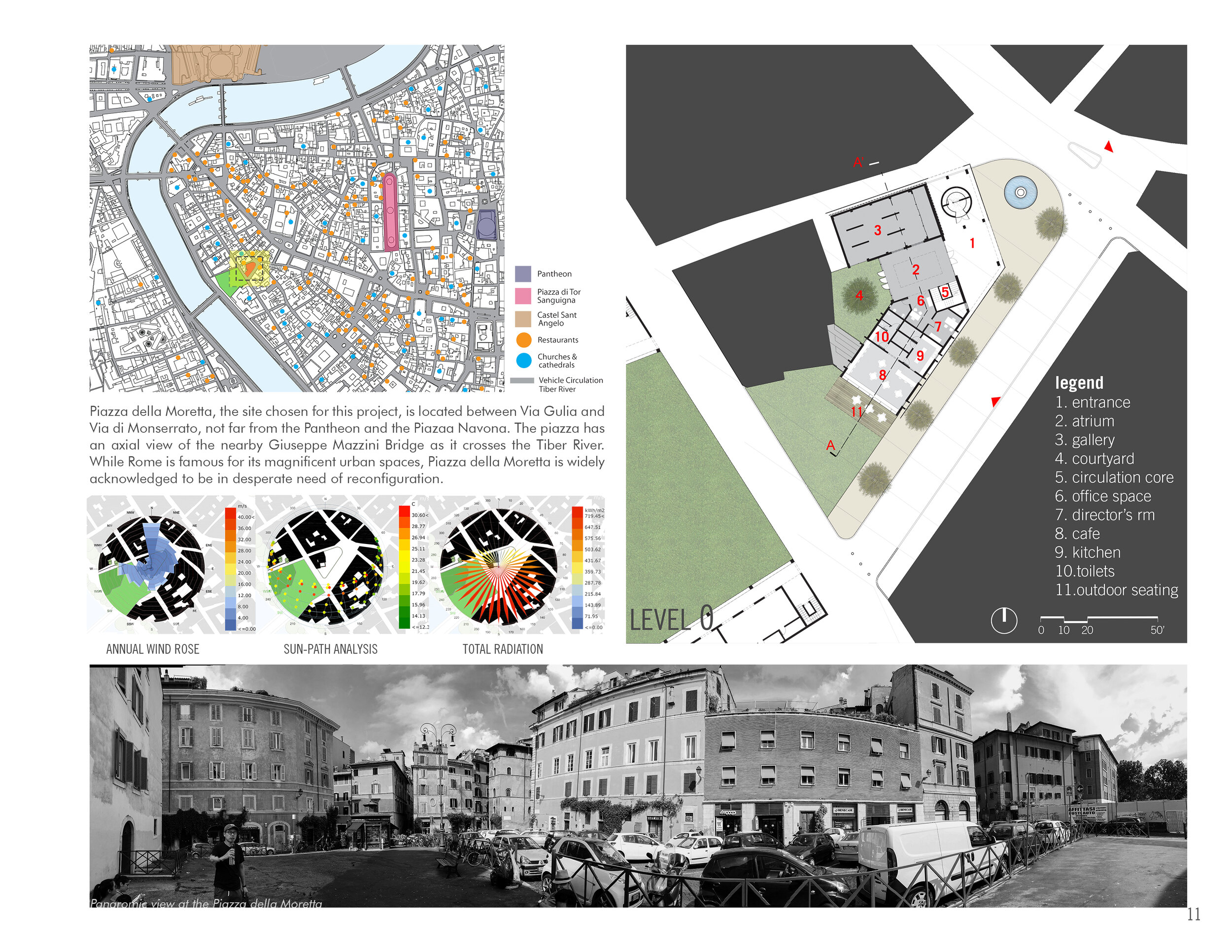Screen dimensions: 1232x952
Task: Click the blue circular fountain on plan
Action: pos(1021,192)
